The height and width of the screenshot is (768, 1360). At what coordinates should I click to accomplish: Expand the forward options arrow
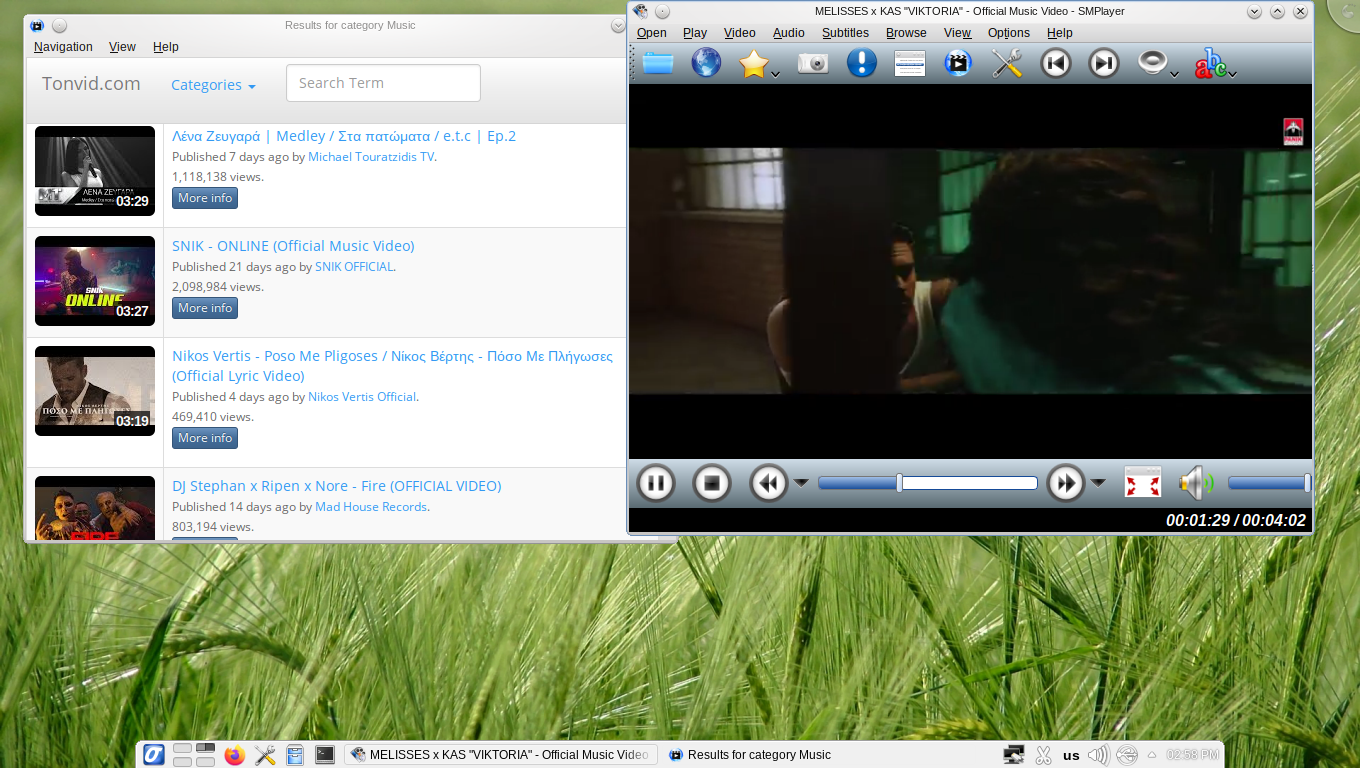(1098, 483)
